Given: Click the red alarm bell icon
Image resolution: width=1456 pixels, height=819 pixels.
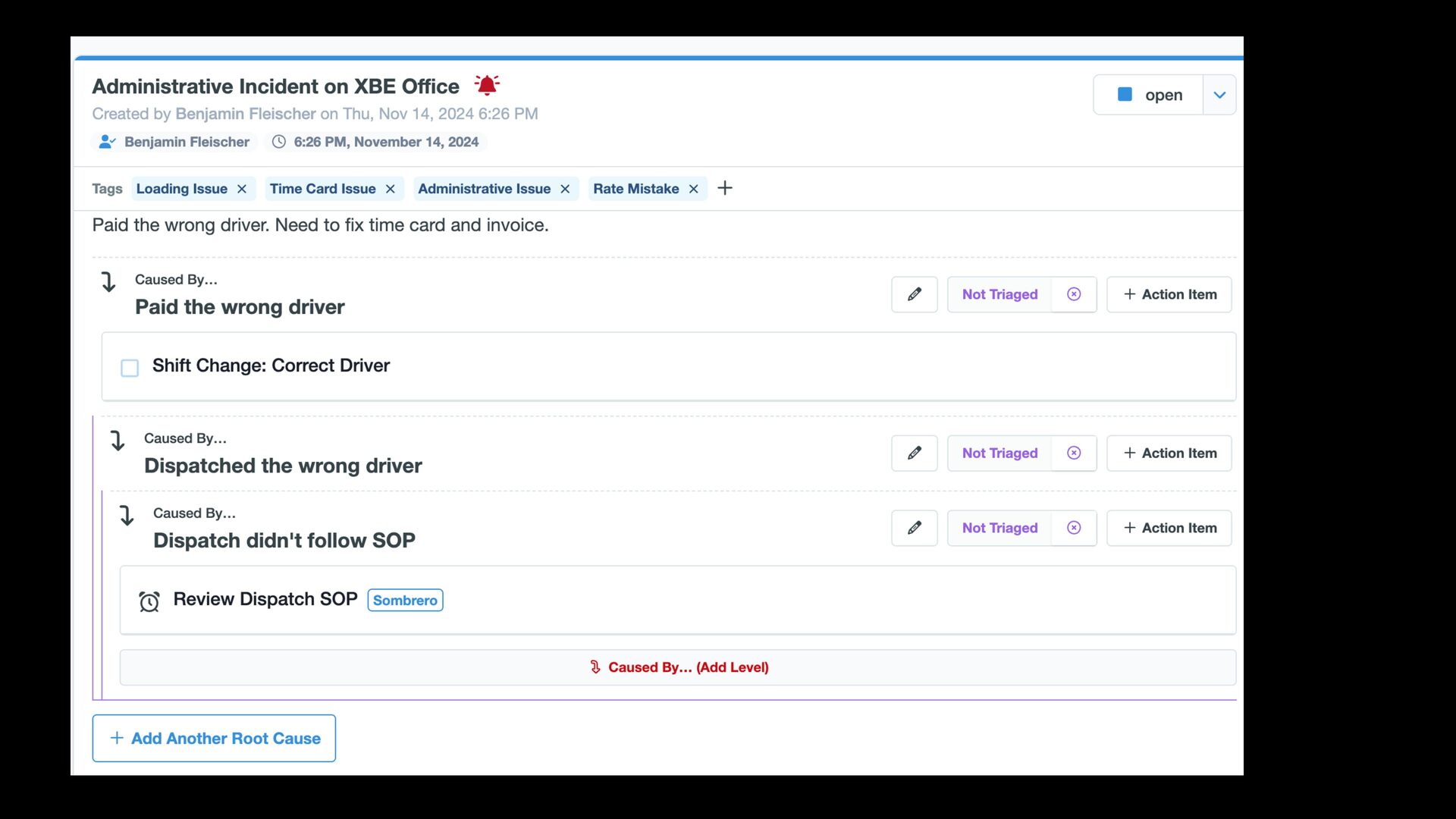Looking at the screenshot, I should point(487,85).
